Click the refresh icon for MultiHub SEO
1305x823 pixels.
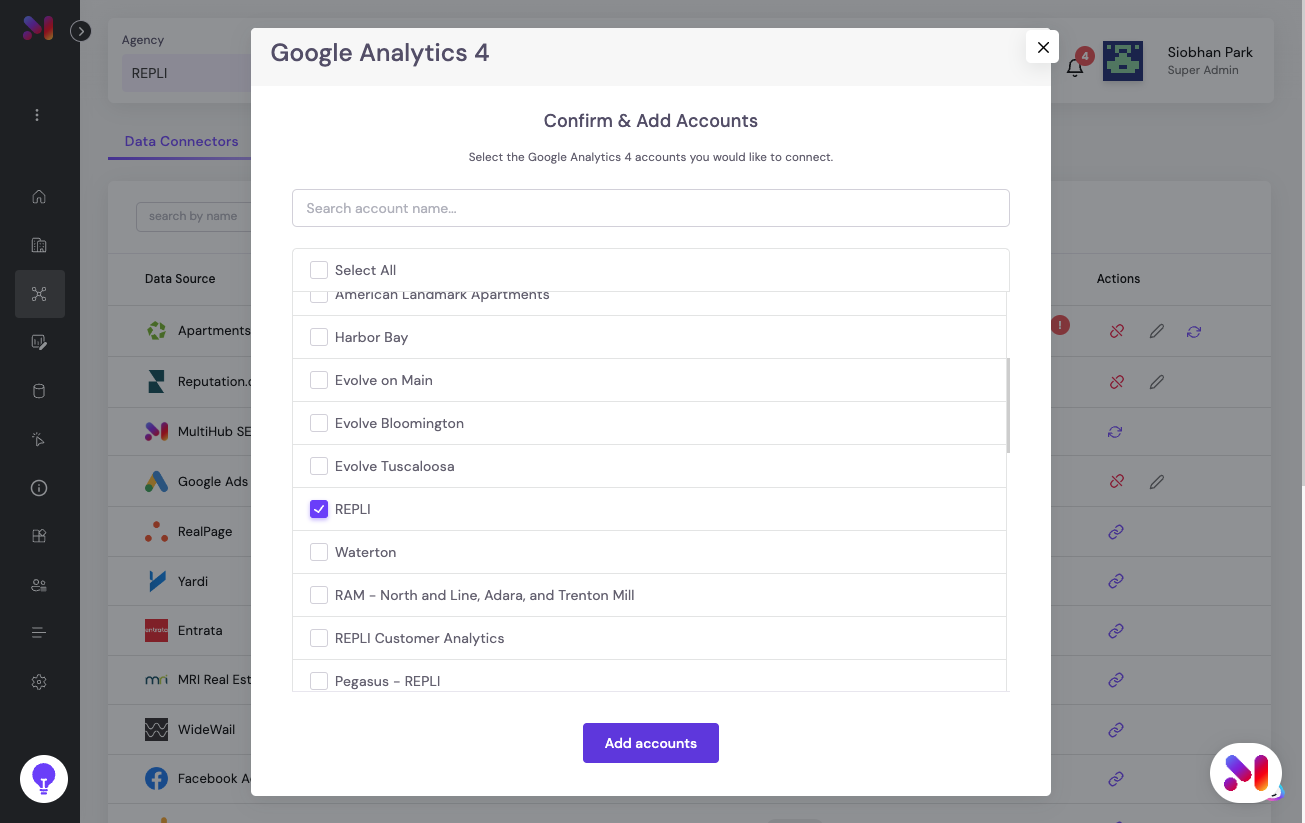coord(1115,432)
